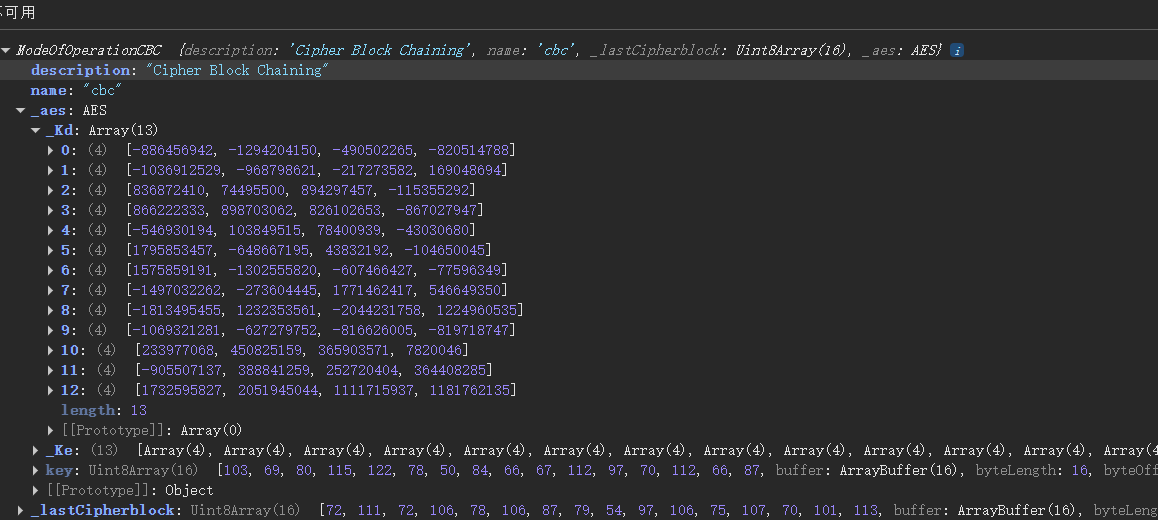Collapse the ModeOfOperationCBC object
The height and width of the screenshot is (520, 1158).
(x=6, y=50)
